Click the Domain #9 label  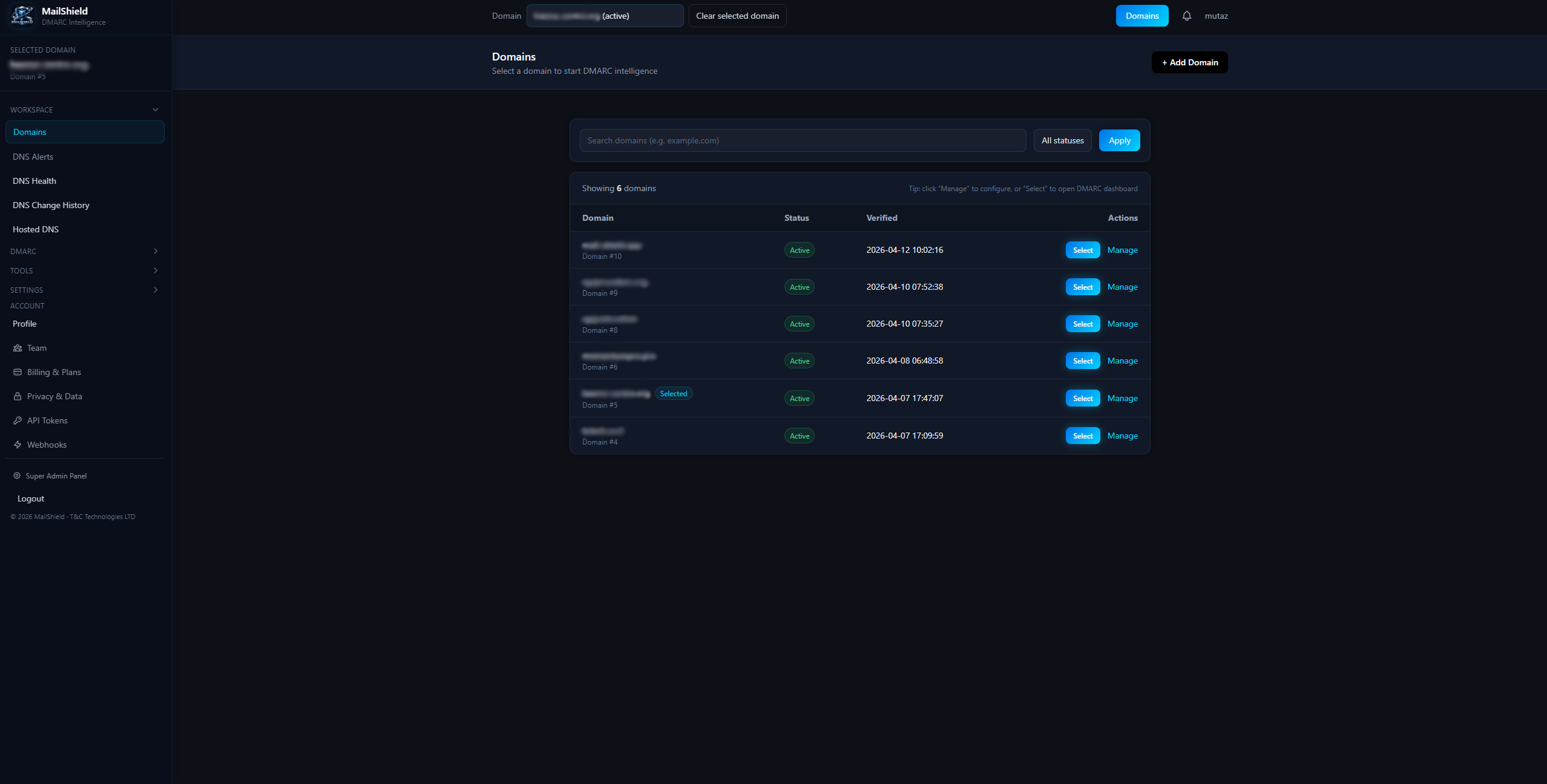tap(600, 293)
